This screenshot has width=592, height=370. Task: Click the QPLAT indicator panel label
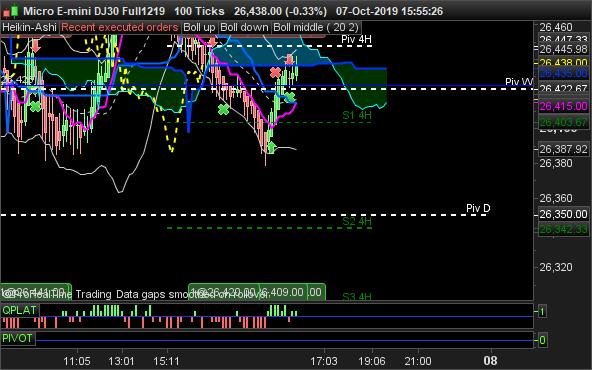point(19,310)
